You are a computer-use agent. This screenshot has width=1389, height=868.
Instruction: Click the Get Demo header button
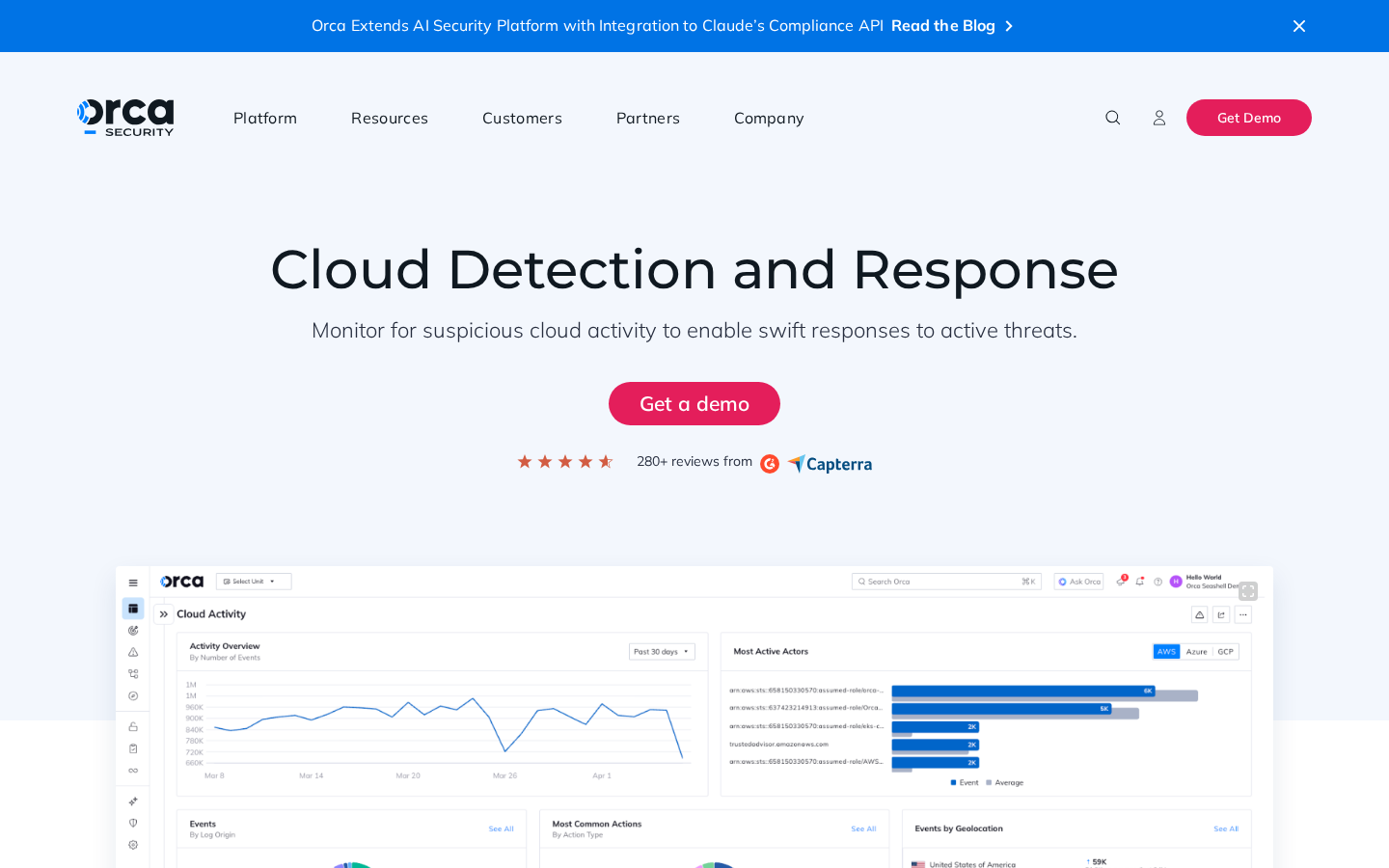pos(1249,118)
